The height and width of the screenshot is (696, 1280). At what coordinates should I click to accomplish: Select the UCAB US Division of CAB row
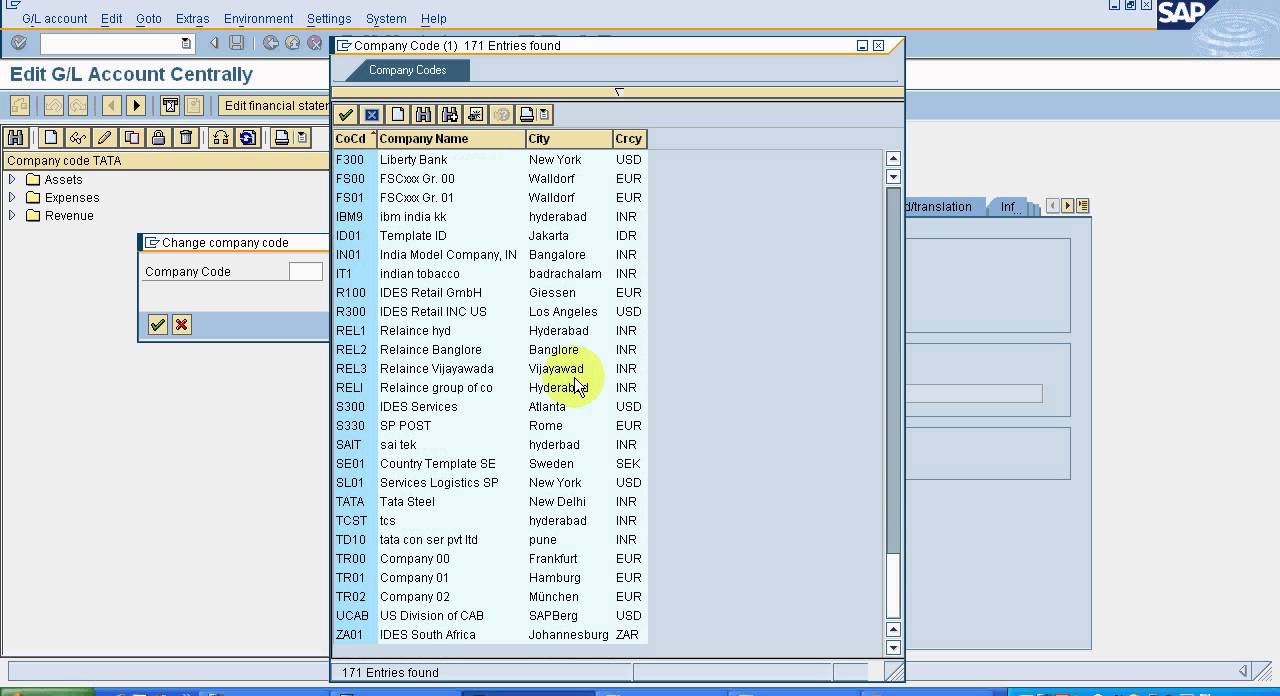[491, 616]
